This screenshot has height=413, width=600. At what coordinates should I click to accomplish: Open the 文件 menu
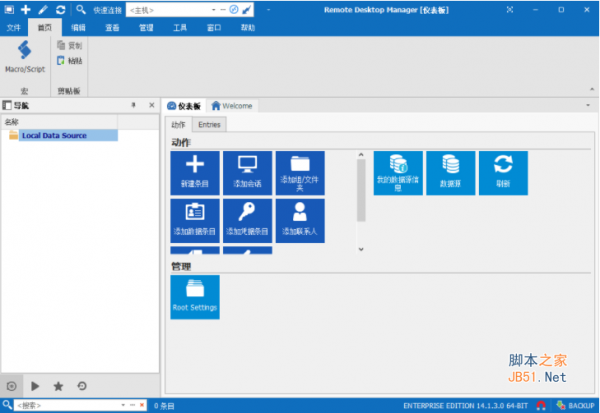[13, 28]
